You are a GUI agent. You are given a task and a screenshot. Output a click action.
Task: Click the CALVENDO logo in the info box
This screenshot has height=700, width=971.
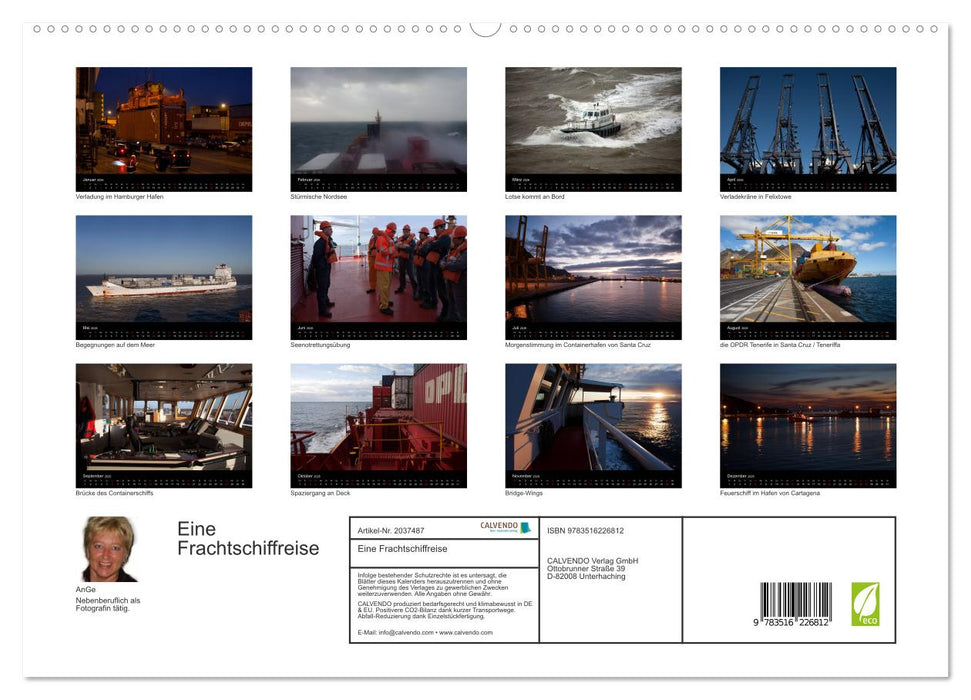499,527
